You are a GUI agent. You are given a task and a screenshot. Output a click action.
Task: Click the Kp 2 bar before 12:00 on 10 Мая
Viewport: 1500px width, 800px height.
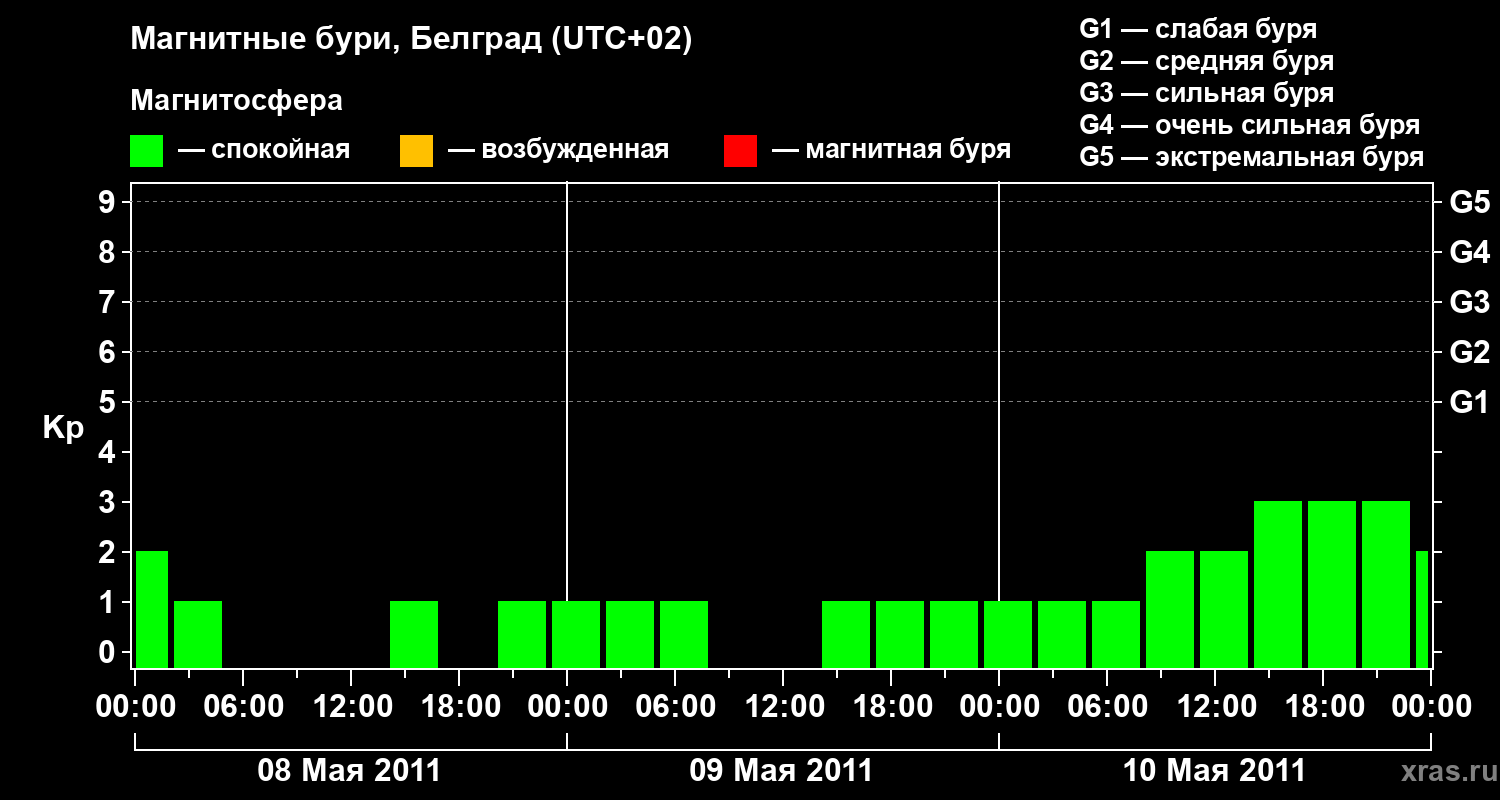pyautogui.click(x=1170, y=609)
